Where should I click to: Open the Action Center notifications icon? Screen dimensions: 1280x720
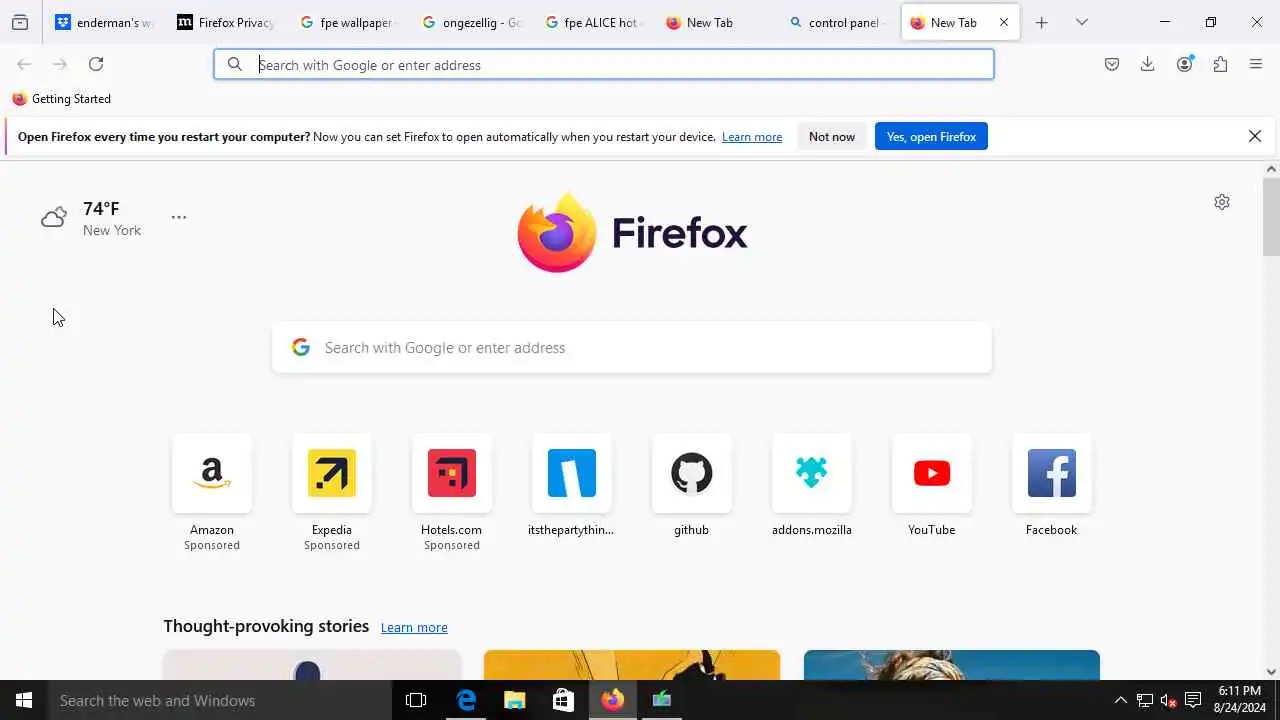[1193, 700]
